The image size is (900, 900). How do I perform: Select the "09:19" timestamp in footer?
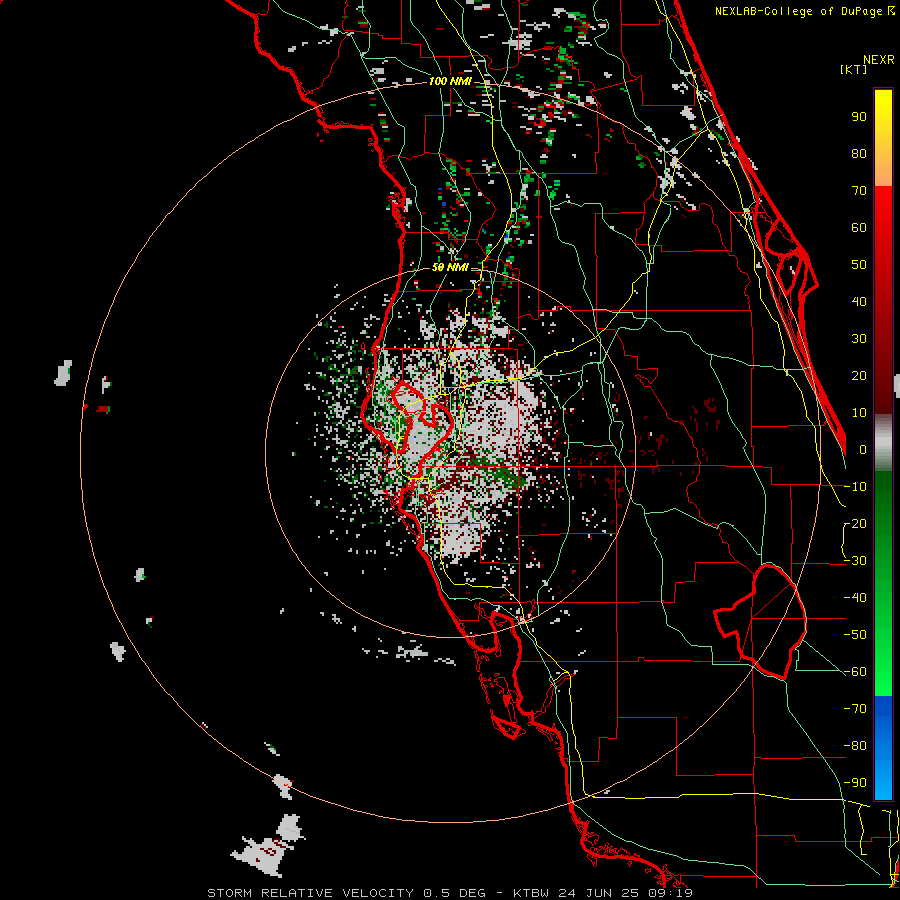pos(674,893)
